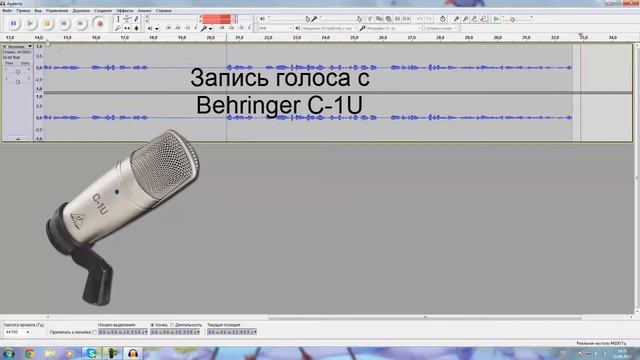The height and width of the screenshot is (360, 640).
Task: Click the Zoom Out magnifier icon
Action: point(465,19)
